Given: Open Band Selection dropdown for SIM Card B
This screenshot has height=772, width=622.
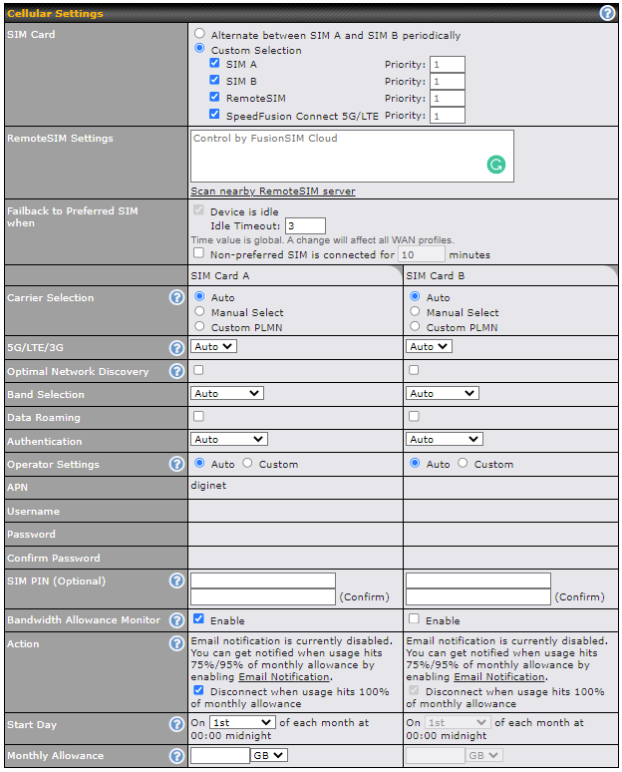Looking at the screenshot, I should click(x=442, y=393).
